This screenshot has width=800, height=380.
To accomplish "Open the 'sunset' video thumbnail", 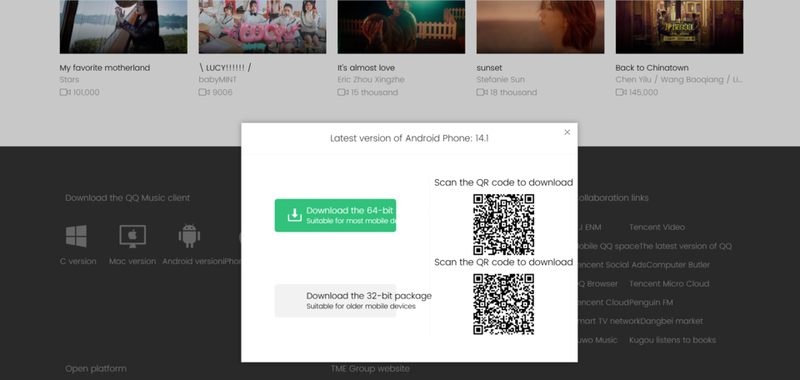I will click(540, 27).
